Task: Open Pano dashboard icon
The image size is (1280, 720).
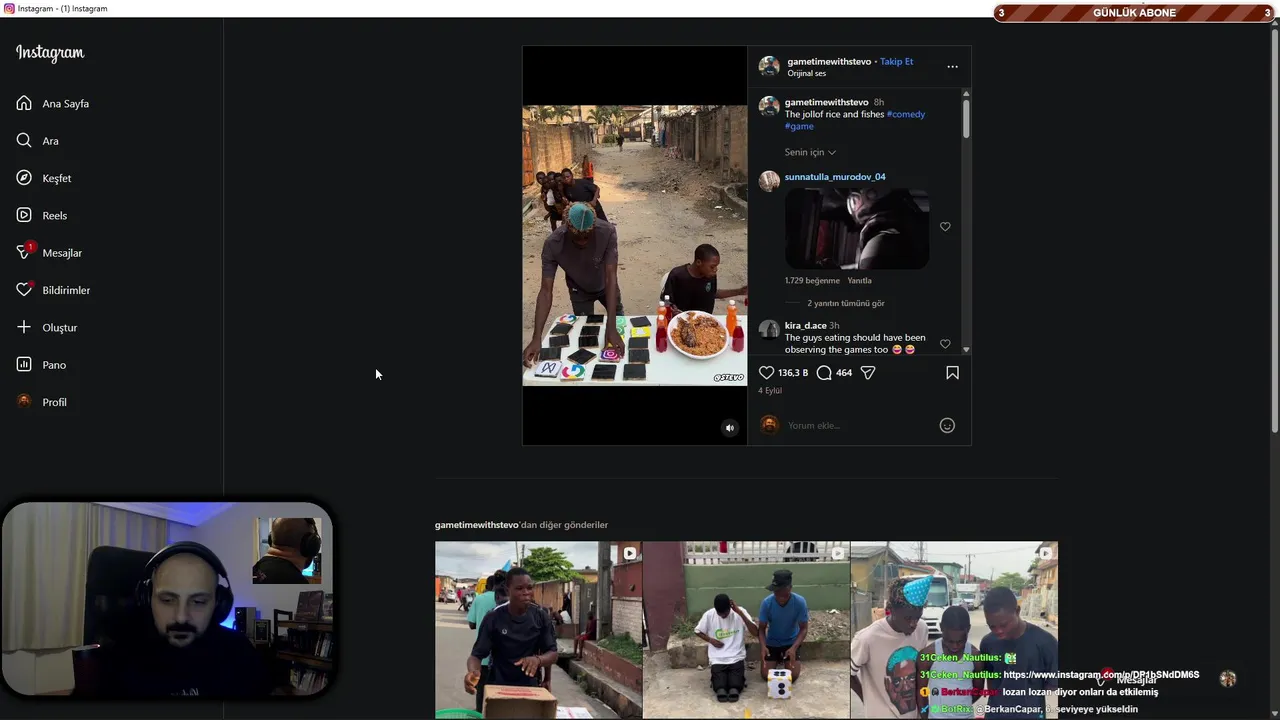Action: point(24,365)
